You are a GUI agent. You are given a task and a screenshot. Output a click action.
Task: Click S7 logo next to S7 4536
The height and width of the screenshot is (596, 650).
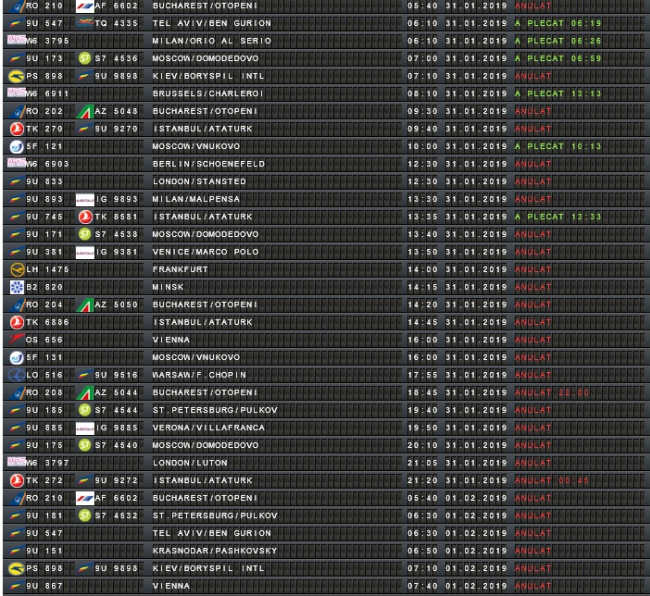point(85,58)
